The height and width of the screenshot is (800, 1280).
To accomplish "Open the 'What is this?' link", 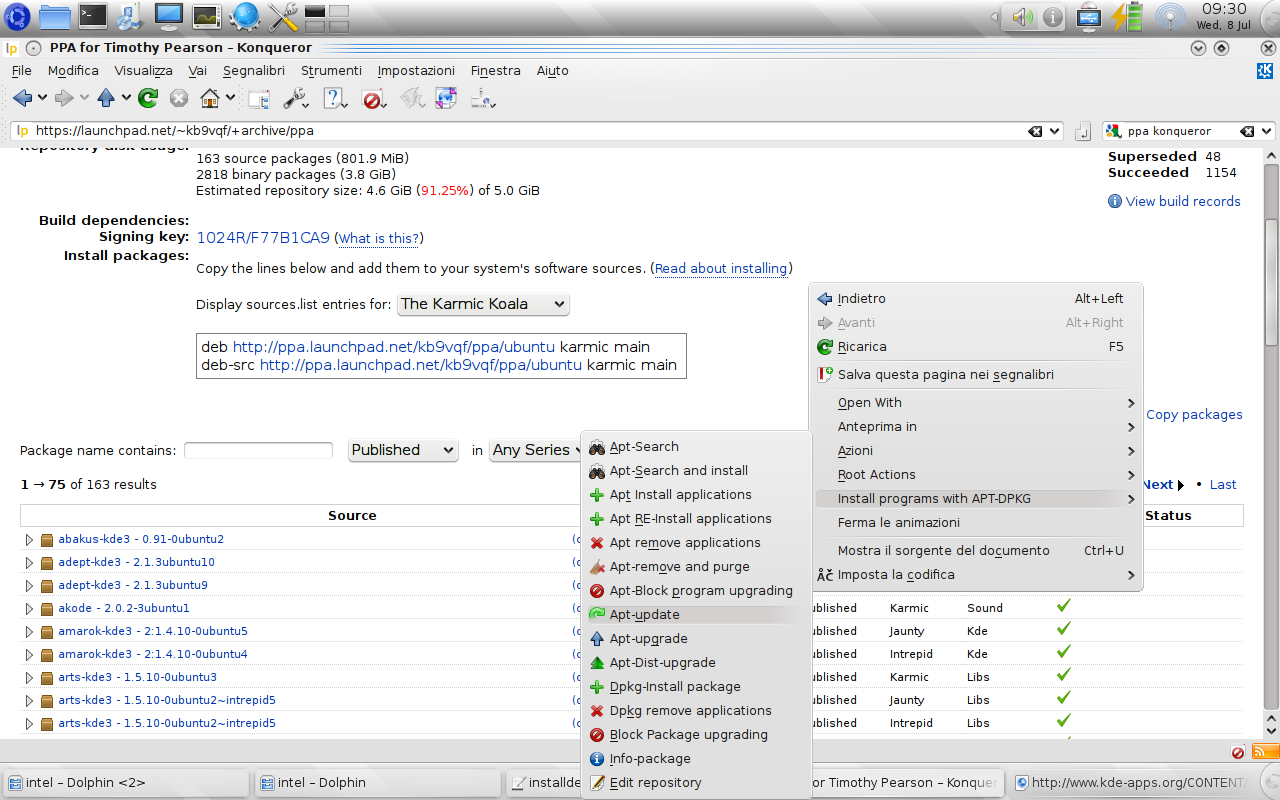I will pyautogui.click(x=378, y=238).
